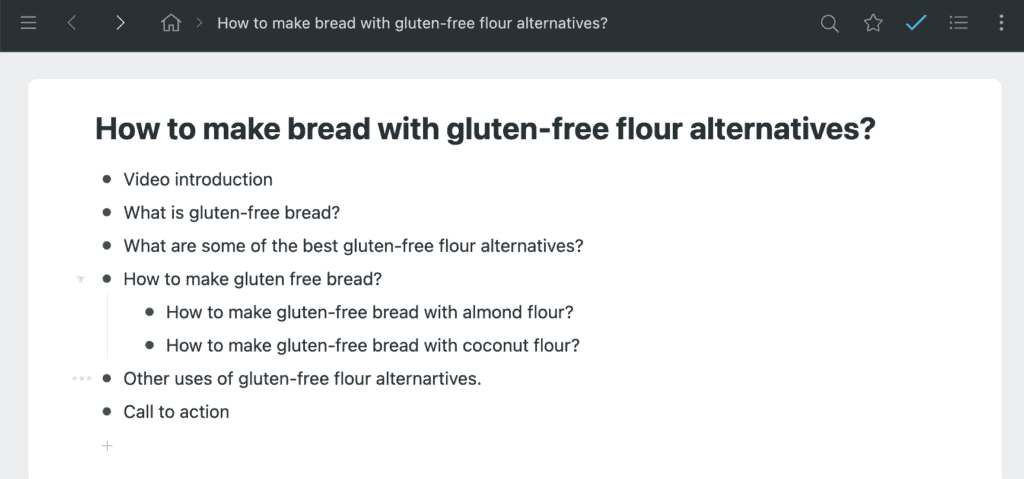
Task: Open the hamburger sidebar menu
Action: 28,23
